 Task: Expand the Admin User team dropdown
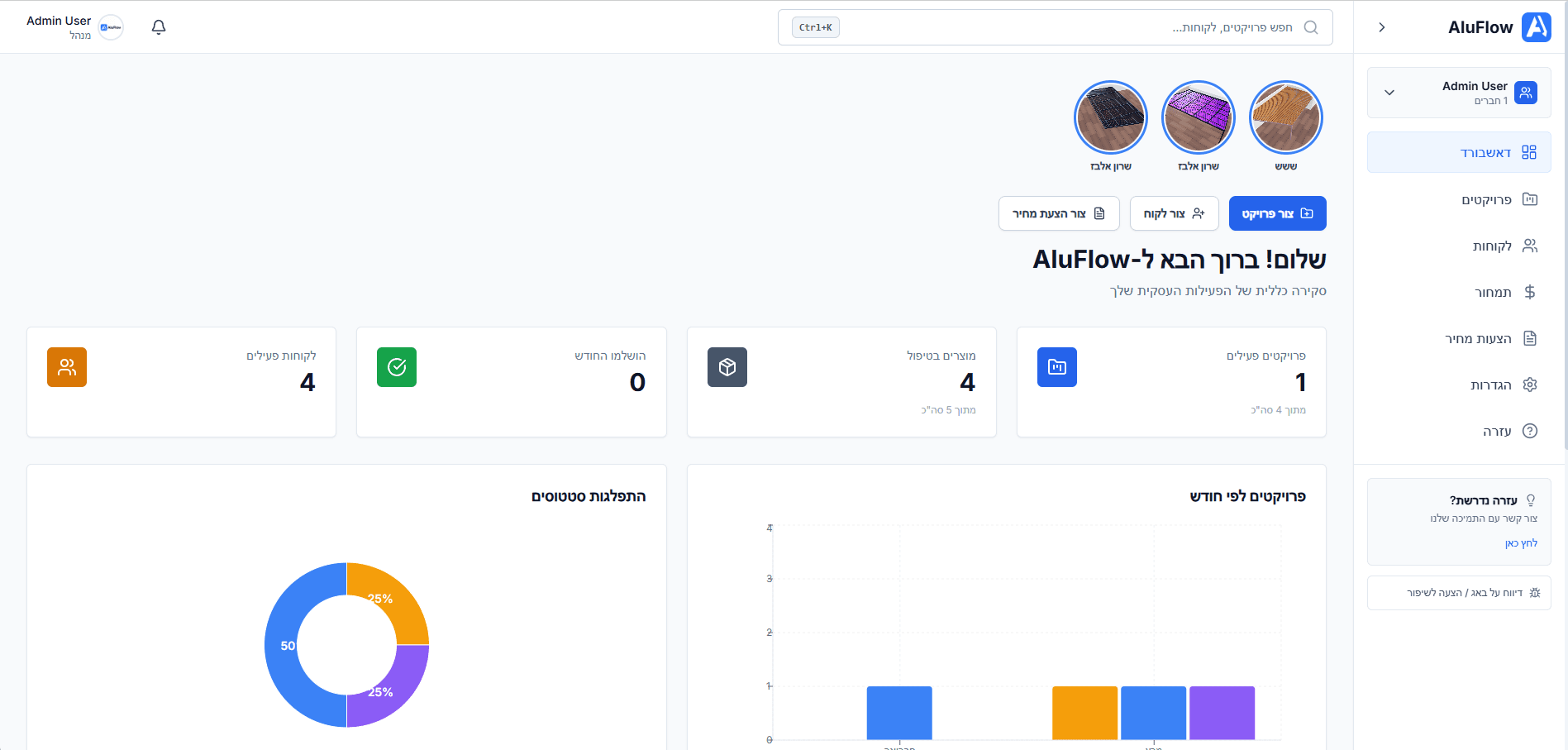pos(1389,93)
